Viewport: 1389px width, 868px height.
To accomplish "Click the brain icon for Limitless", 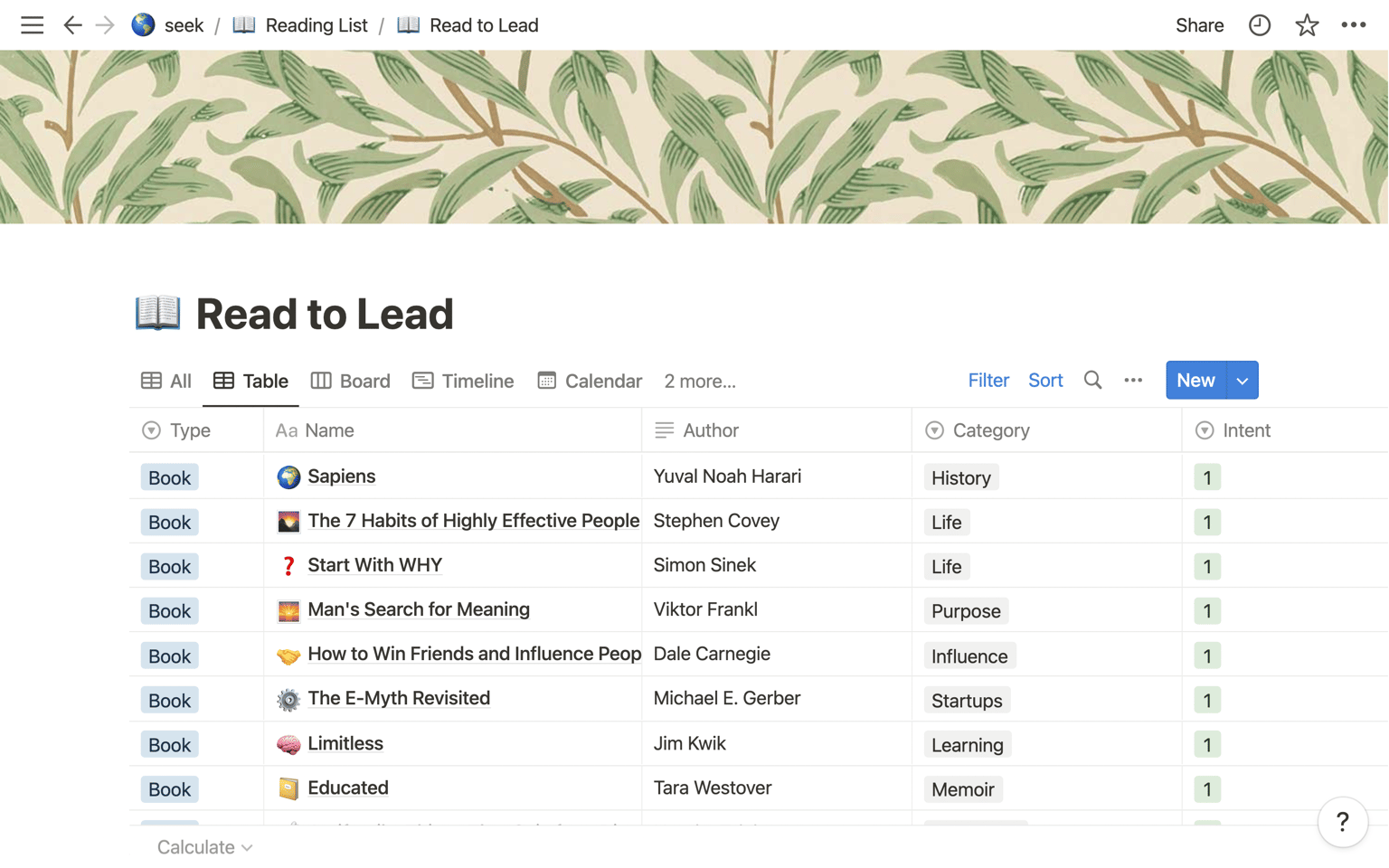I will click(288, 744).
